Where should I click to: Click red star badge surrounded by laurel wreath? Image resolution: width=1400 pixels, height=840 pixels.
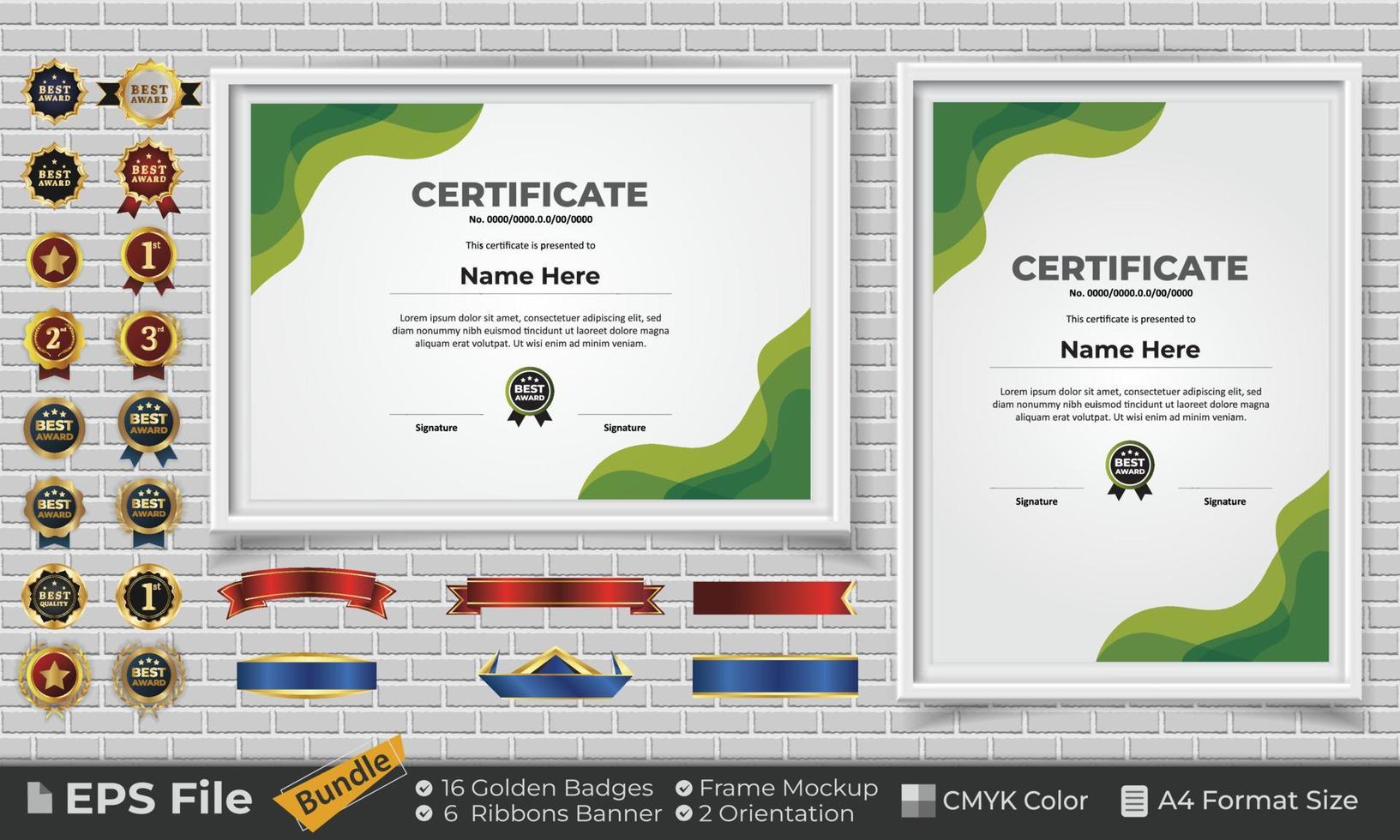pyautogui.click(x=55, y=678)
